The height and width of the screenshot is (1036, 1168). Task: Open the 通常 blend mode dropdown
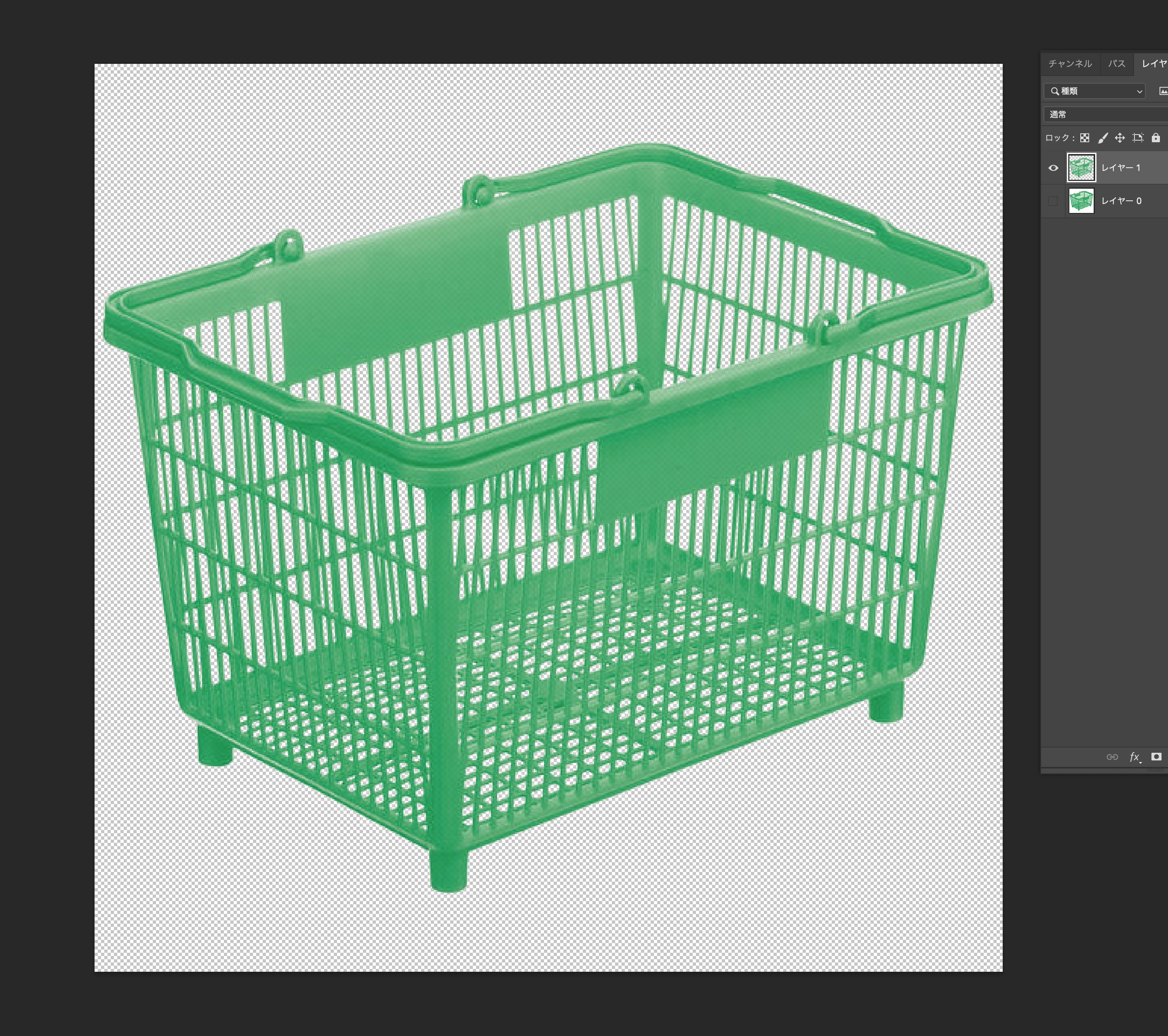[x=1106, y=114]
